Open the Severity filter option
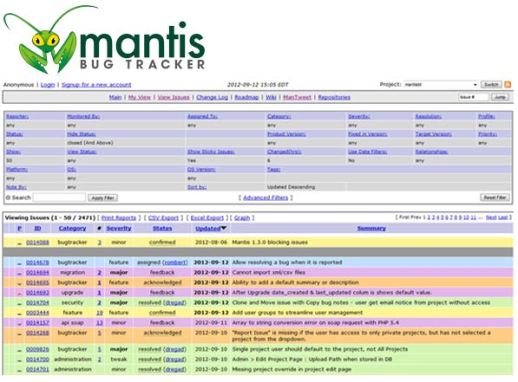This screenshot has height=382, width=518. point(359,116)
